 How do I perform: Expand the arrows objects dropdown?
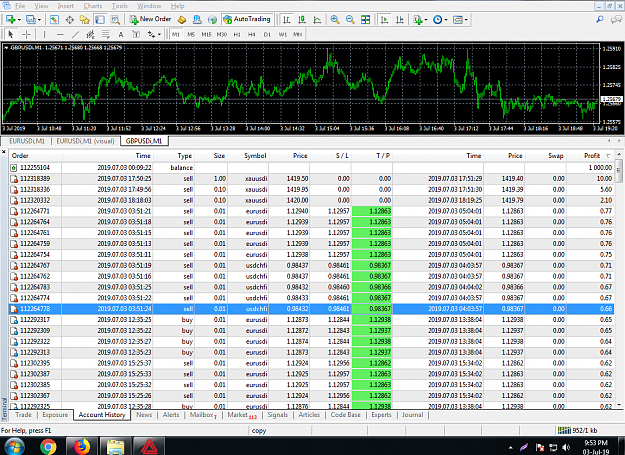click(159, 35)
